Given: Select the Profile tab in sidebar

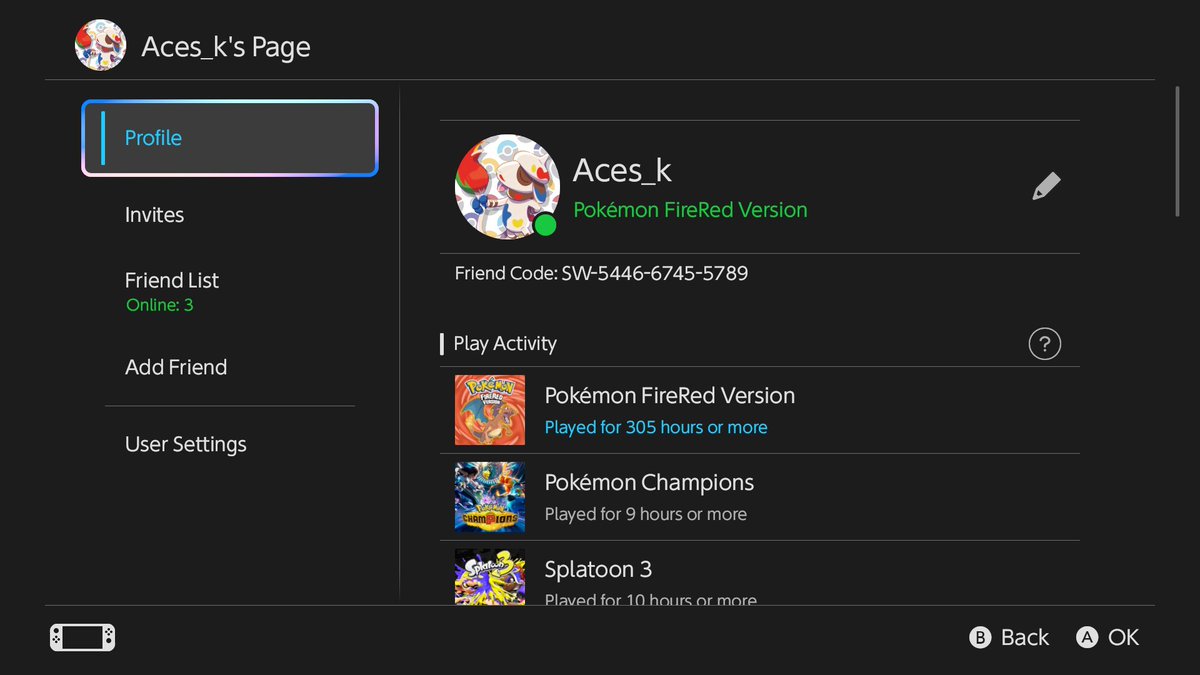Looking at the screenshot, I should pos(230,138).
